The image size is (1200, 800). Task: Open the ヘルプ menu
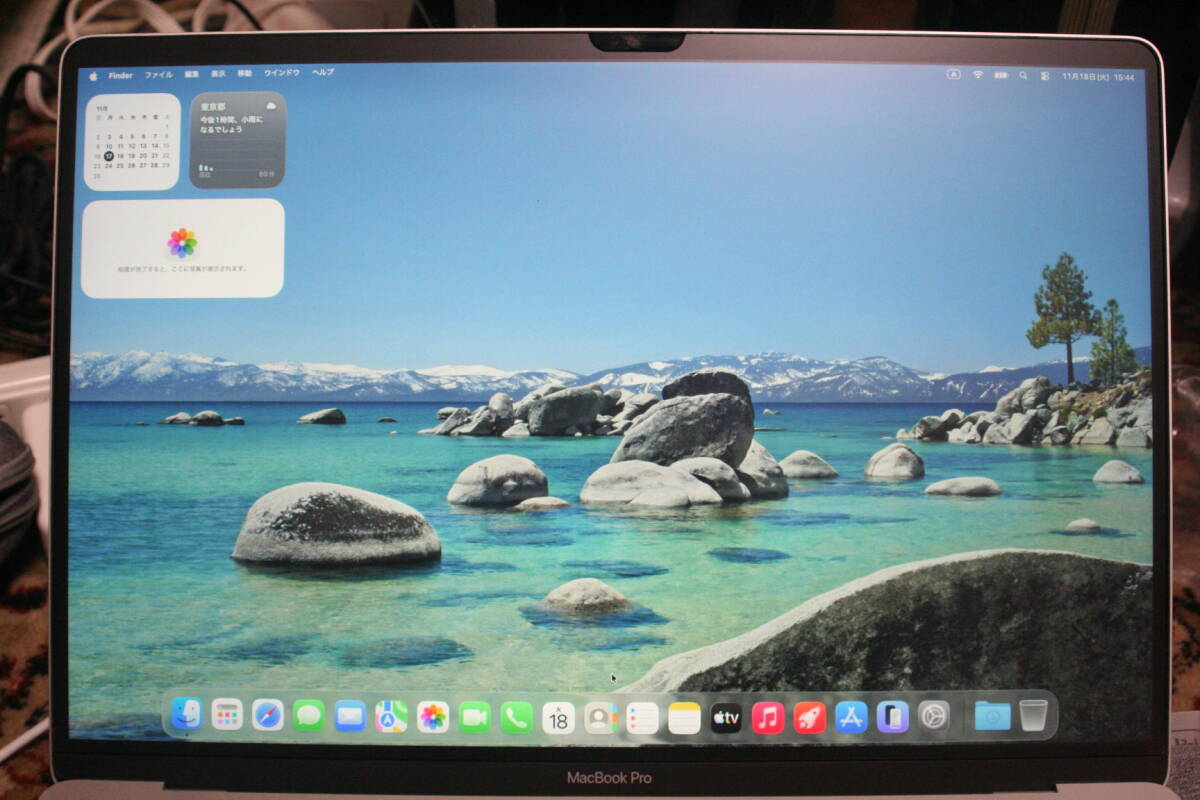point(323,73)
